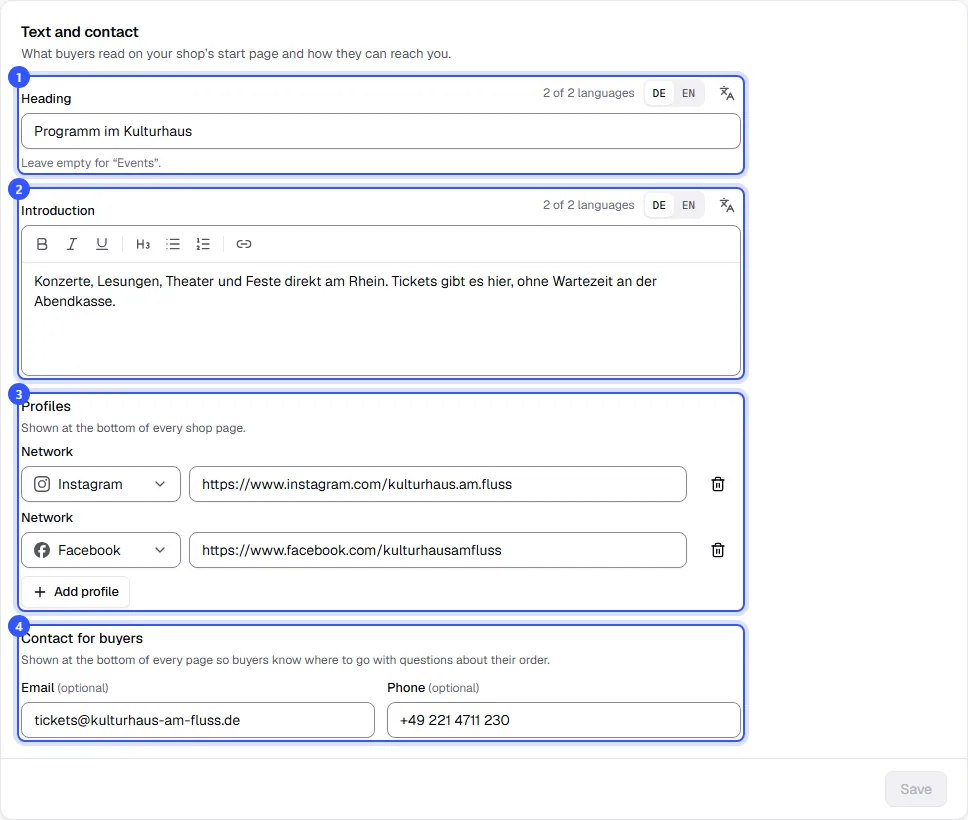
Task: Switch Introduction language to EN
Action: coord(688,205)
